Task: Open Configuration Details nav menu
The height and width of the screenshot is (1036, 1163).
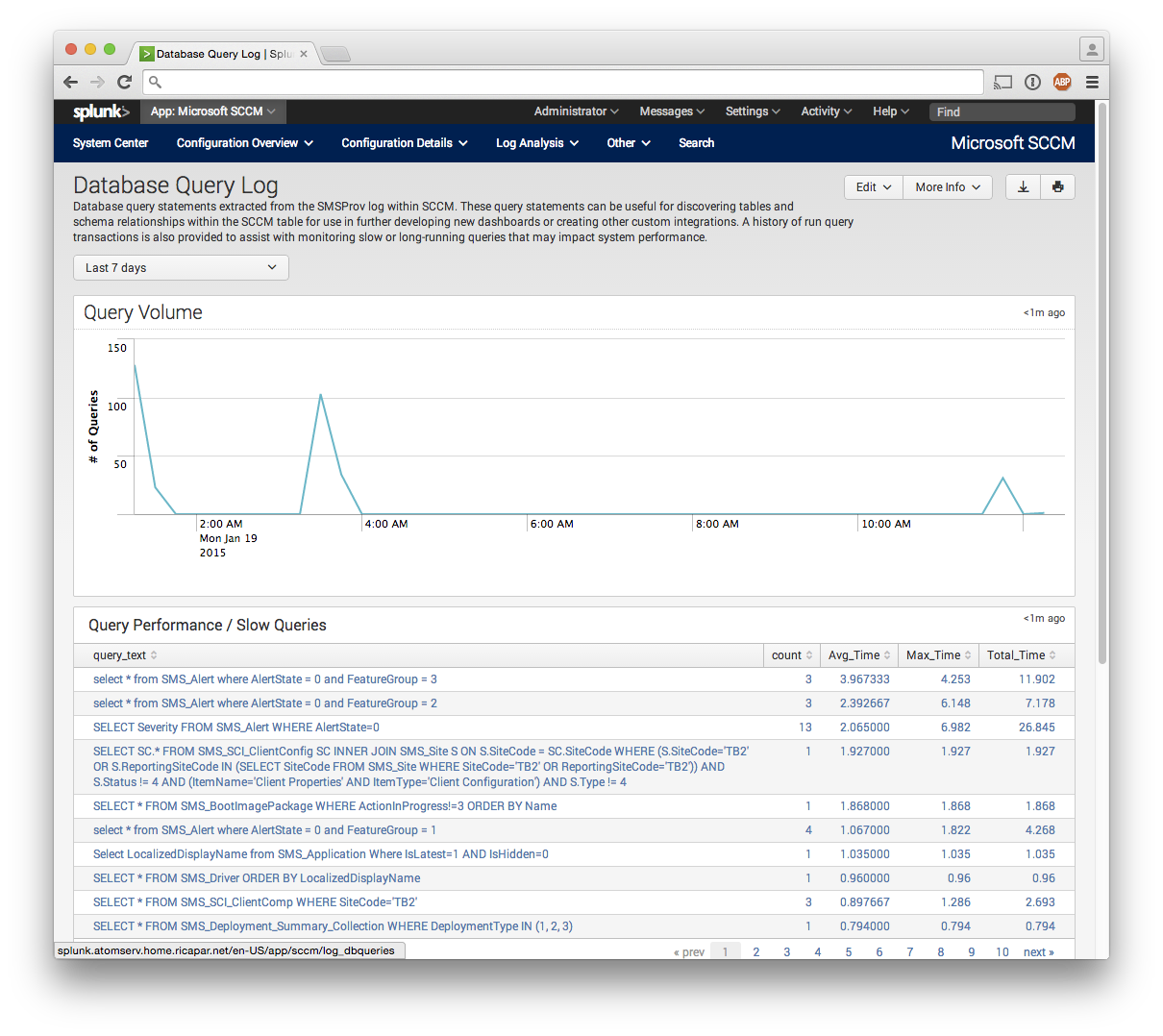Action: tap(405, 143)
